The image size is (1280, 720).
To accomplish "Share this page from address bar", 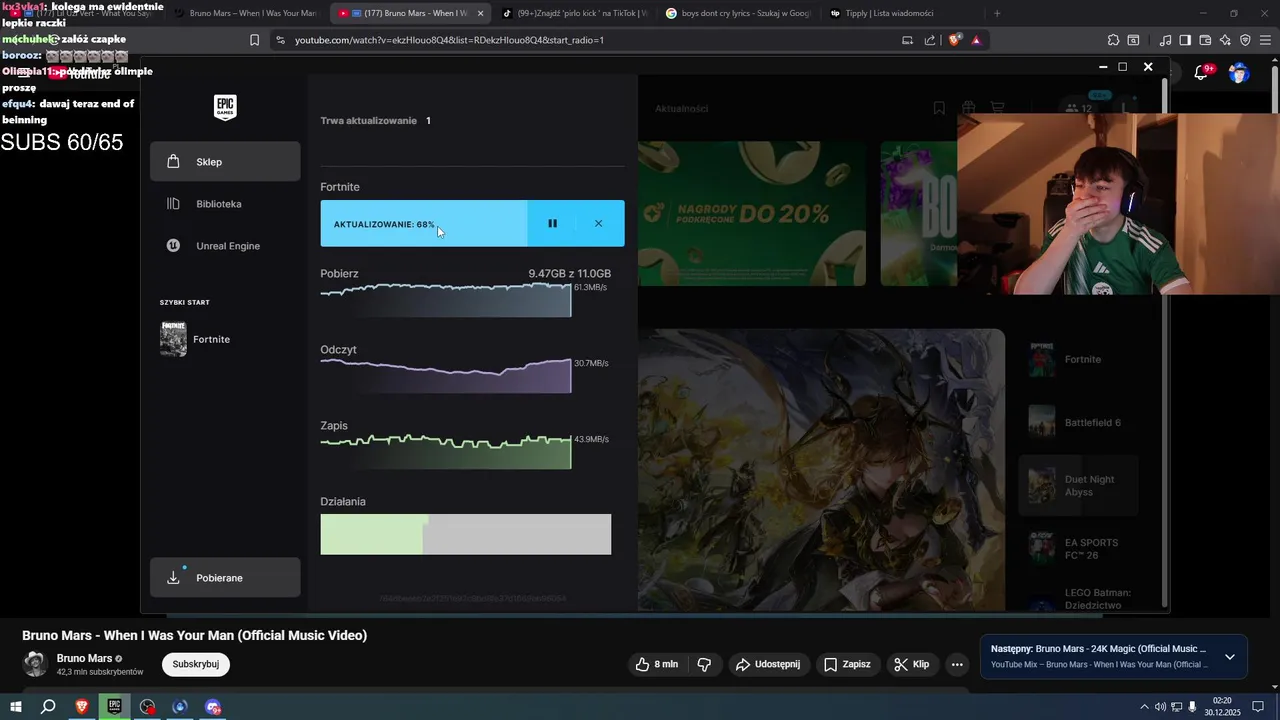I will (x=930, y=40).
